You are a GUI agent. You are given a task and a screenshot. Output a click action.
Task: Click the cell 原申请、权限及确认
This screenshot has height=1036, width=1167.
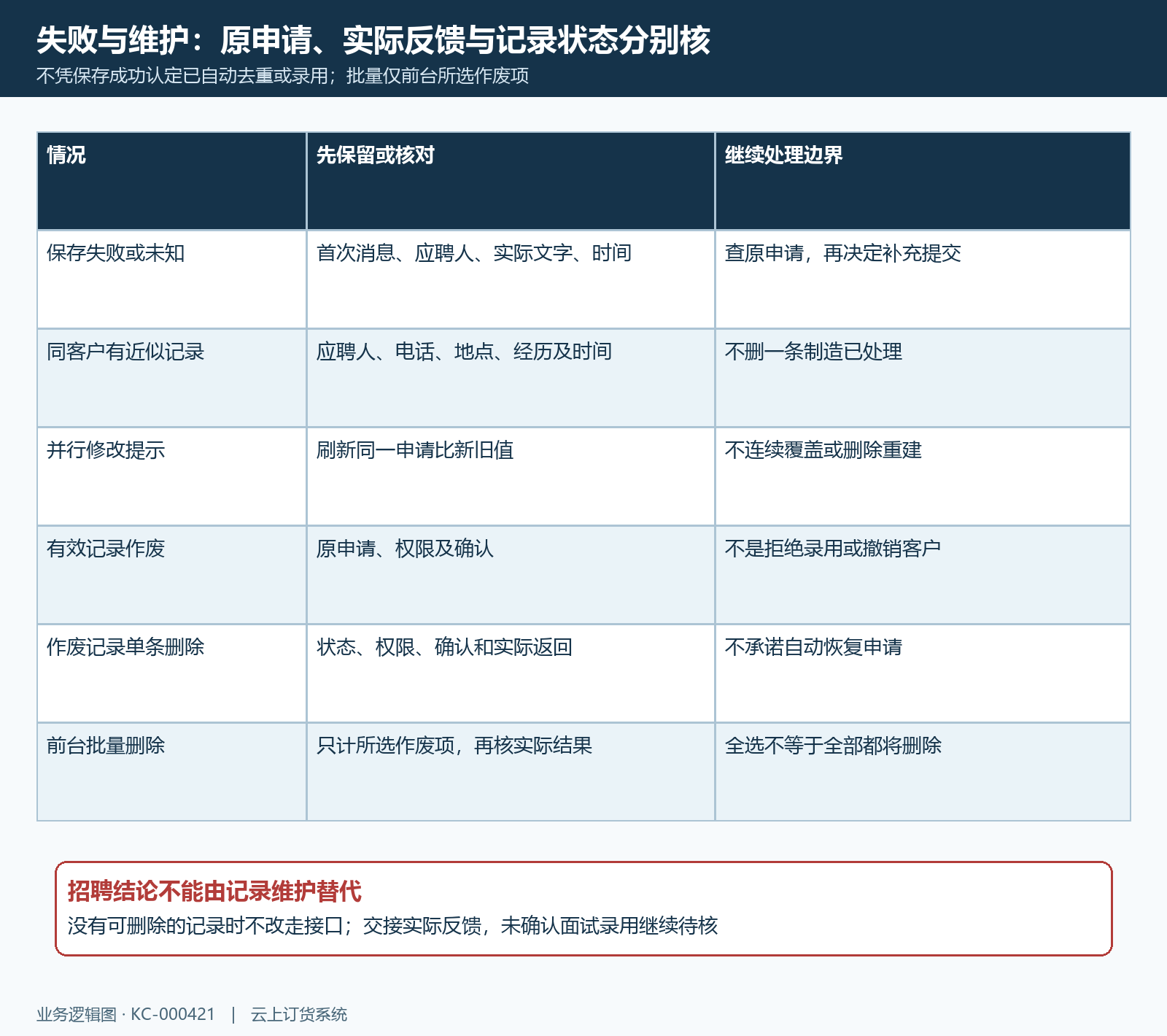[x=511, y=575]
